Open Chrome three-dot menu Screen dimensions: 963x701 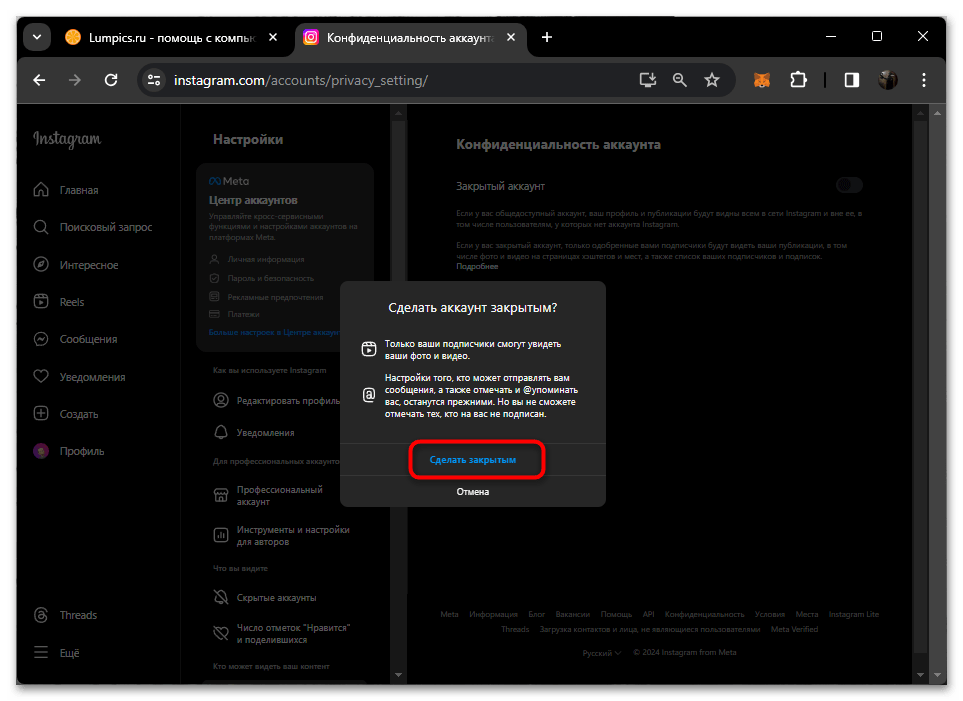coord(924,80)
